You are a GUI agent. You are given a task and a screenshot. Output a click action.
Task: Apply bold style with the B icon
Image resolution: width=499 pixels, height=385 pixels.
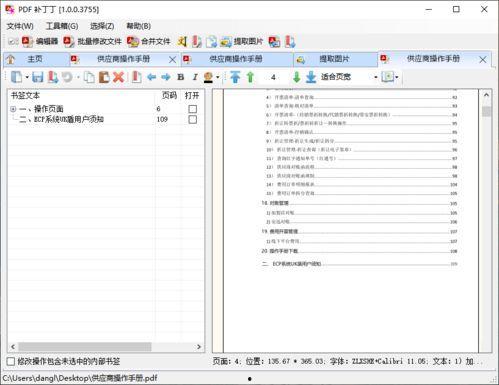(181, 77)
